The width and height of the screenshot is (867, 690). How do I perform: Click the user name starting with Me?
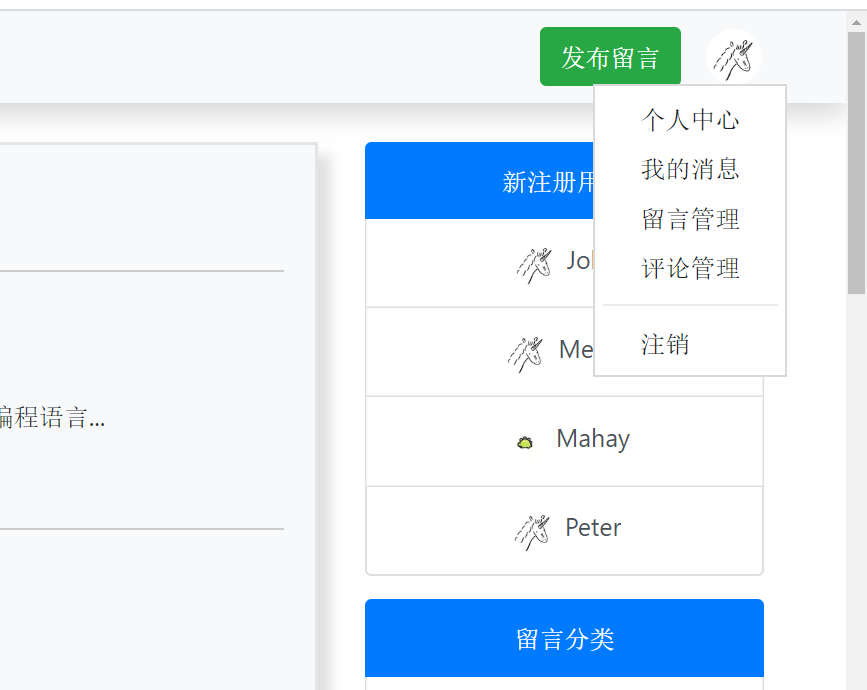pos(576,349)
